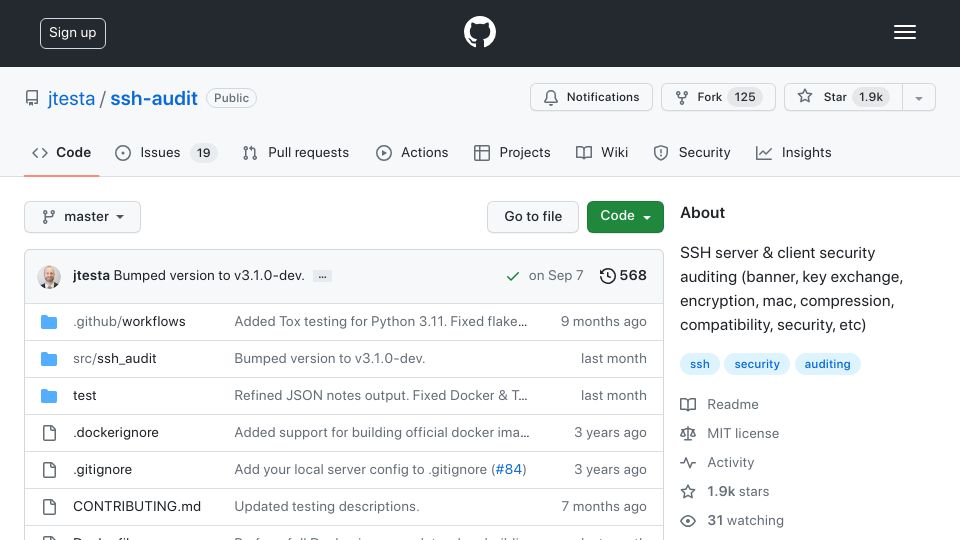Open the 31 watching link

[732, 520]
